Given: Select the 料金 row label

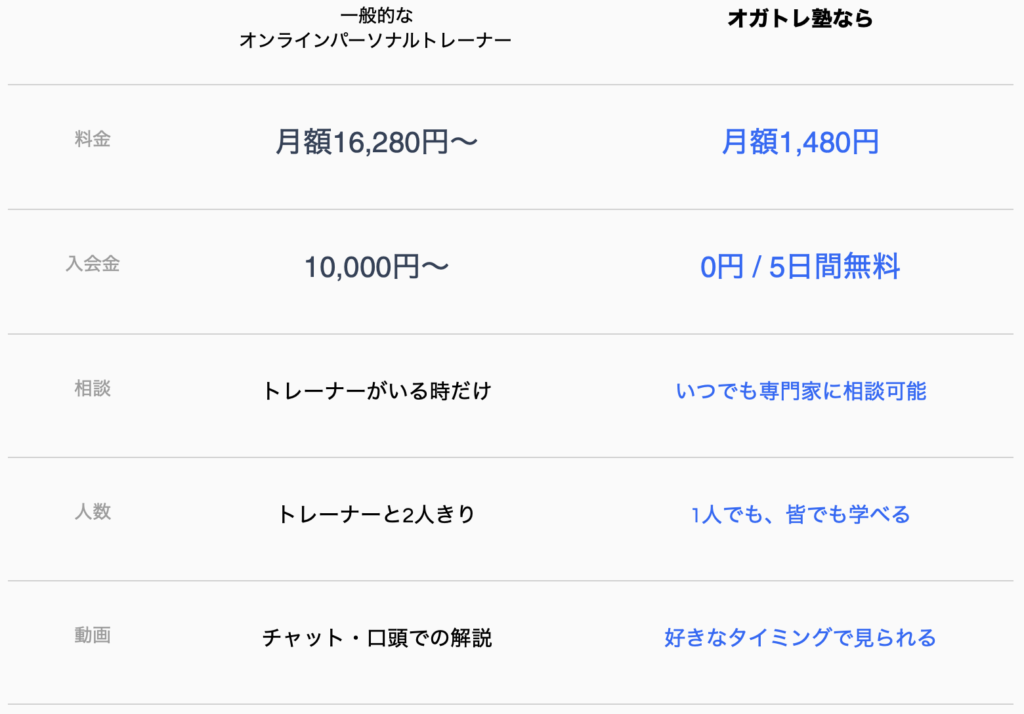Looking at the screenshot, I should [x=92, y=139].
